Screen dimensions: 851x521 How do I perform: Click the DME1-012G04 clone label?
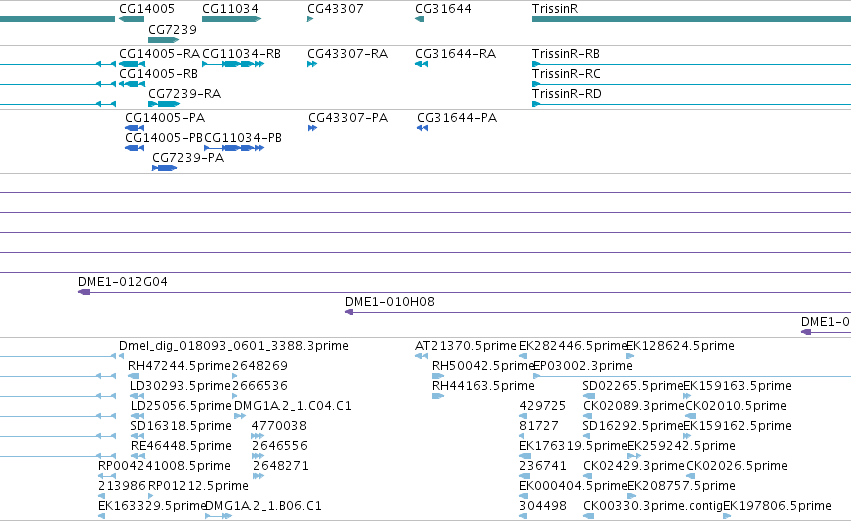pos(123,282)
